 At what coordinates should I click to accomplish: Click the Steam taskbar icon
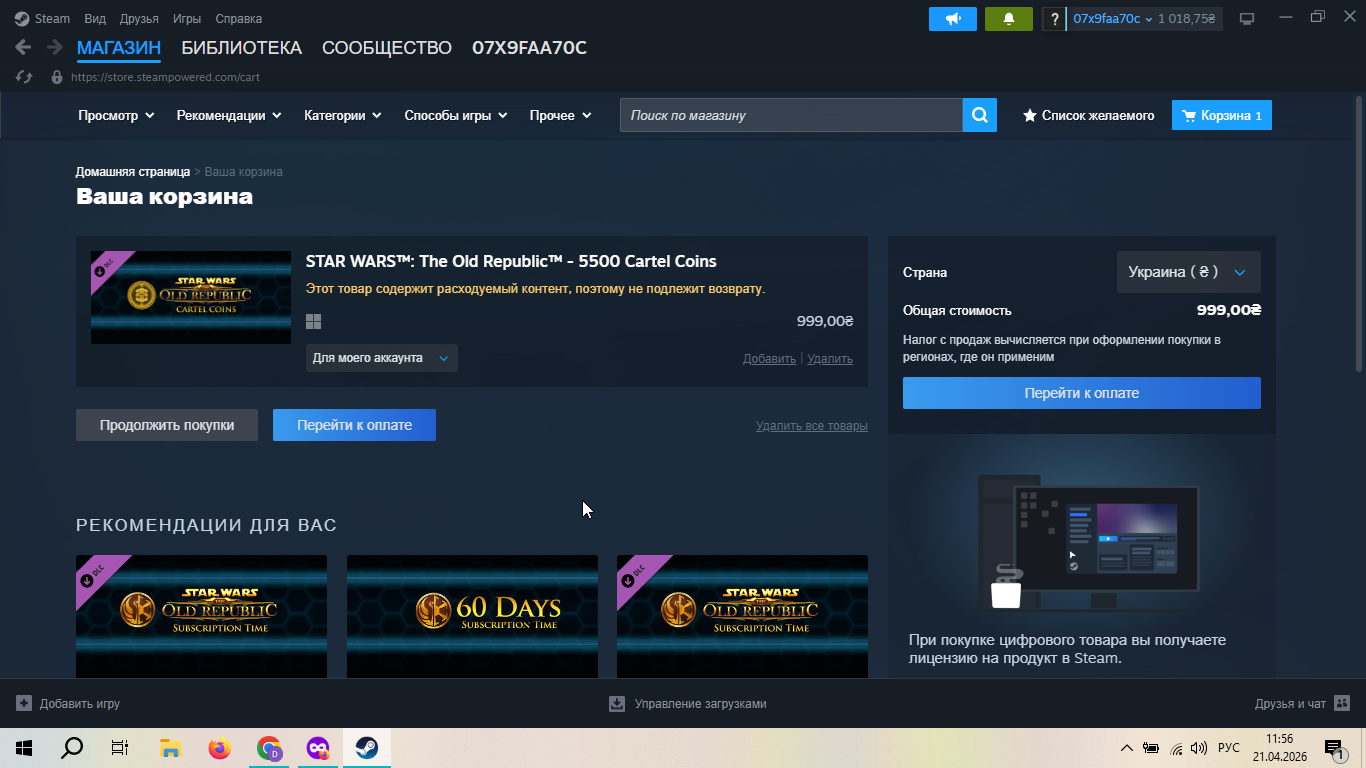tap(367, 747)
